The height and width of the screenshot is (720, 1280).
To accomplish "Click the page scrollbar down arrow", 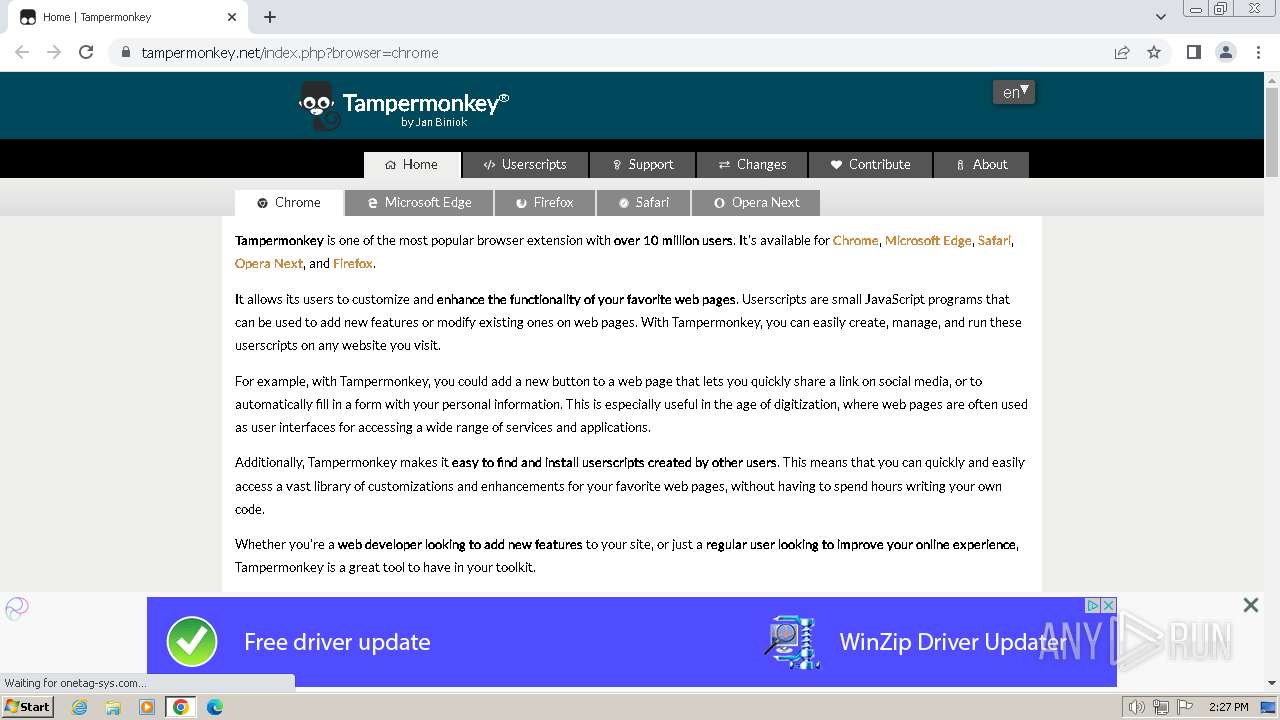I will point(1272,683).
